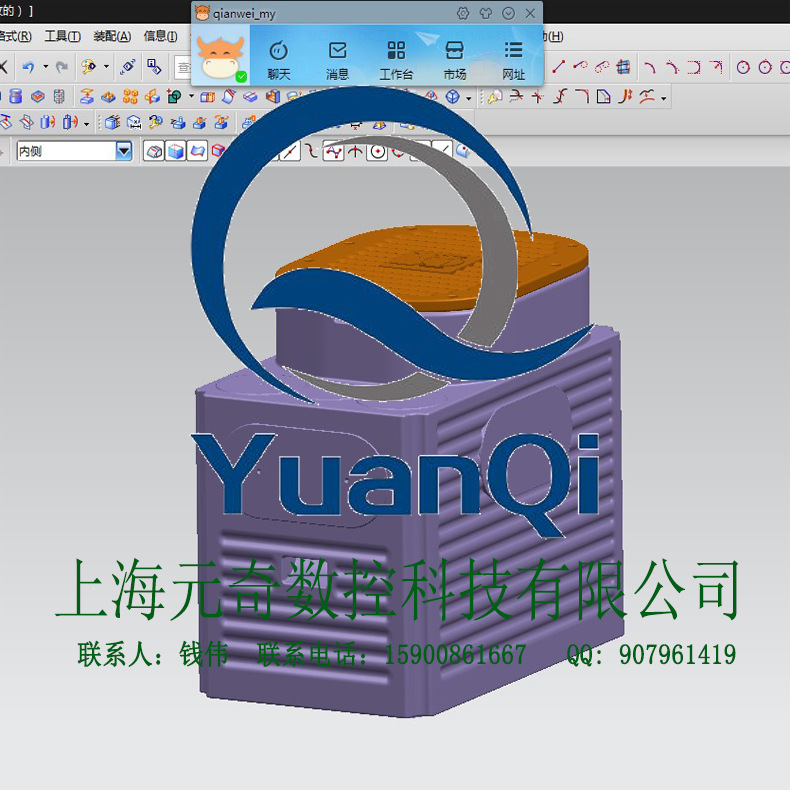Open the 装配(A) menu

[112, 36]
